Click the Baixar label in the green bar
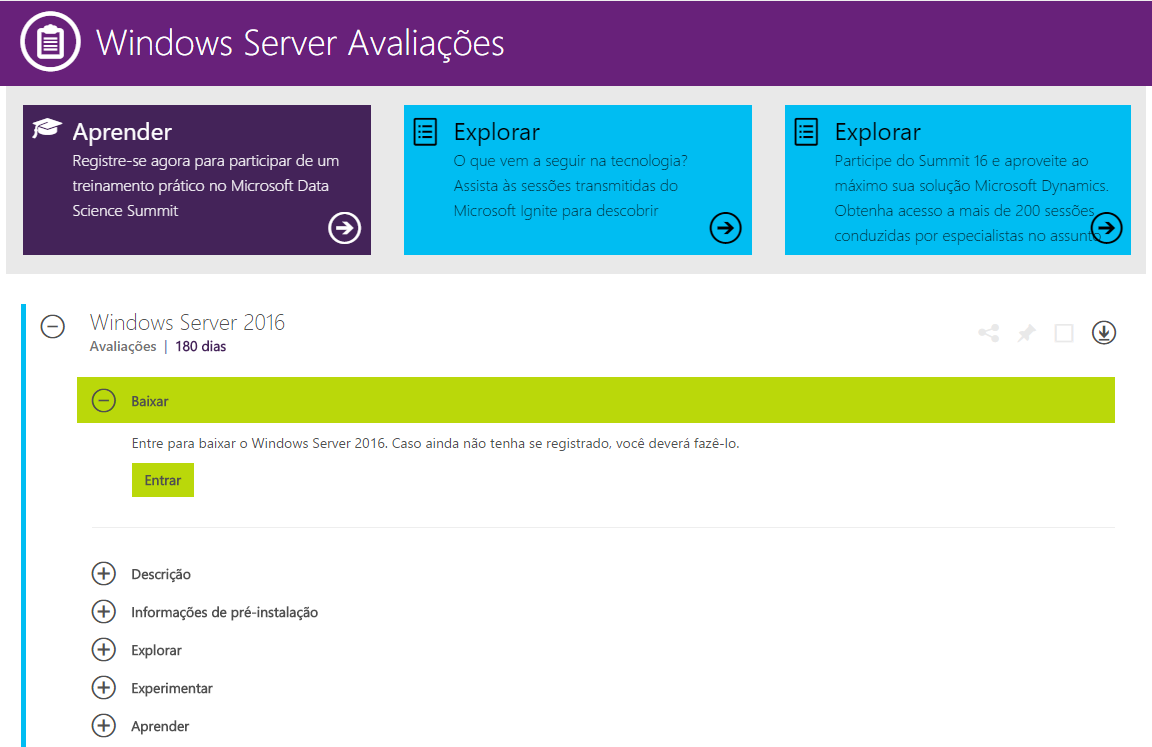The image size is (1152, 747). click(150, 401)
